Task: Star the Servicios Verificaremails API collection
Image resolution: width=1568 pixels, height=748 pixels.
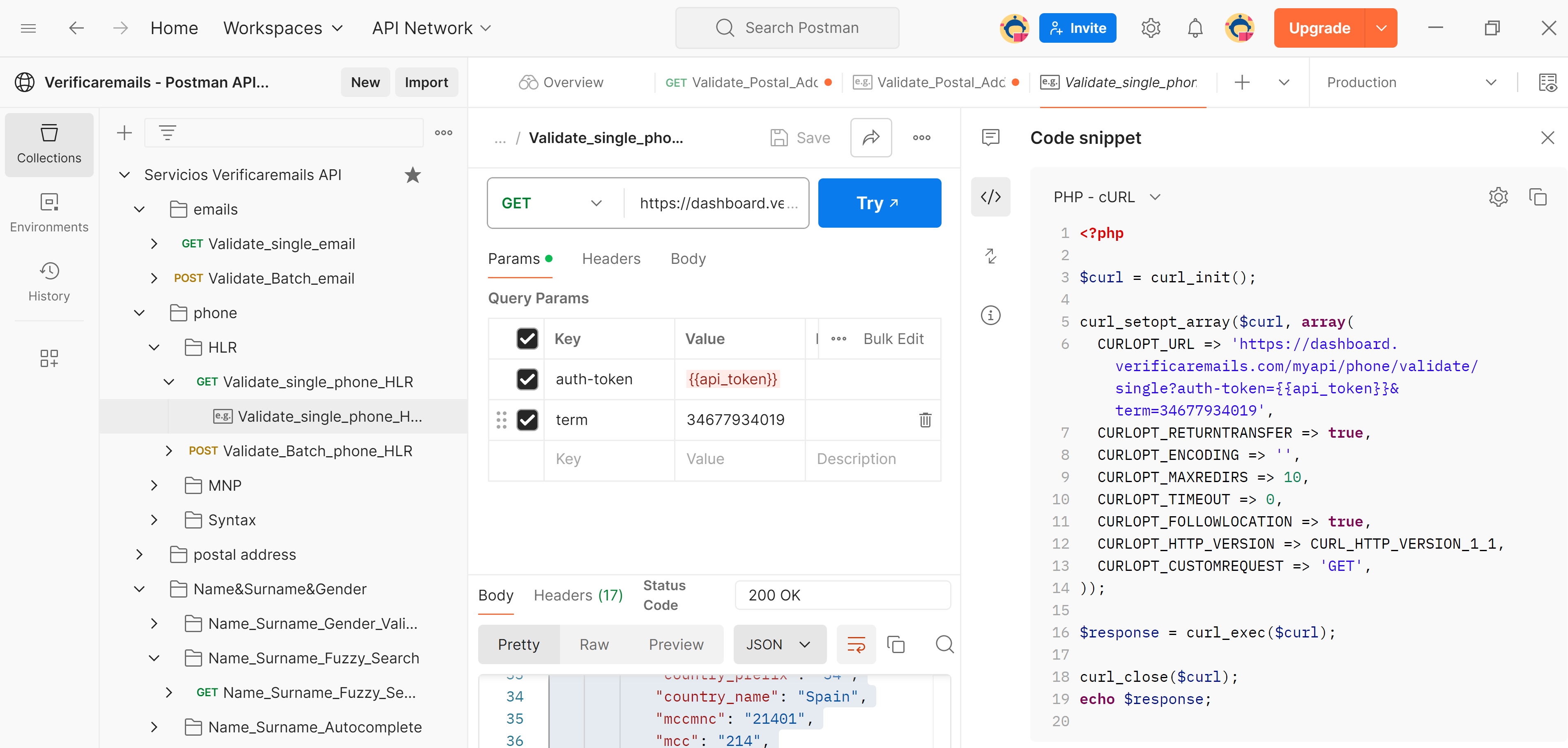Action: (x=413, y=175)
